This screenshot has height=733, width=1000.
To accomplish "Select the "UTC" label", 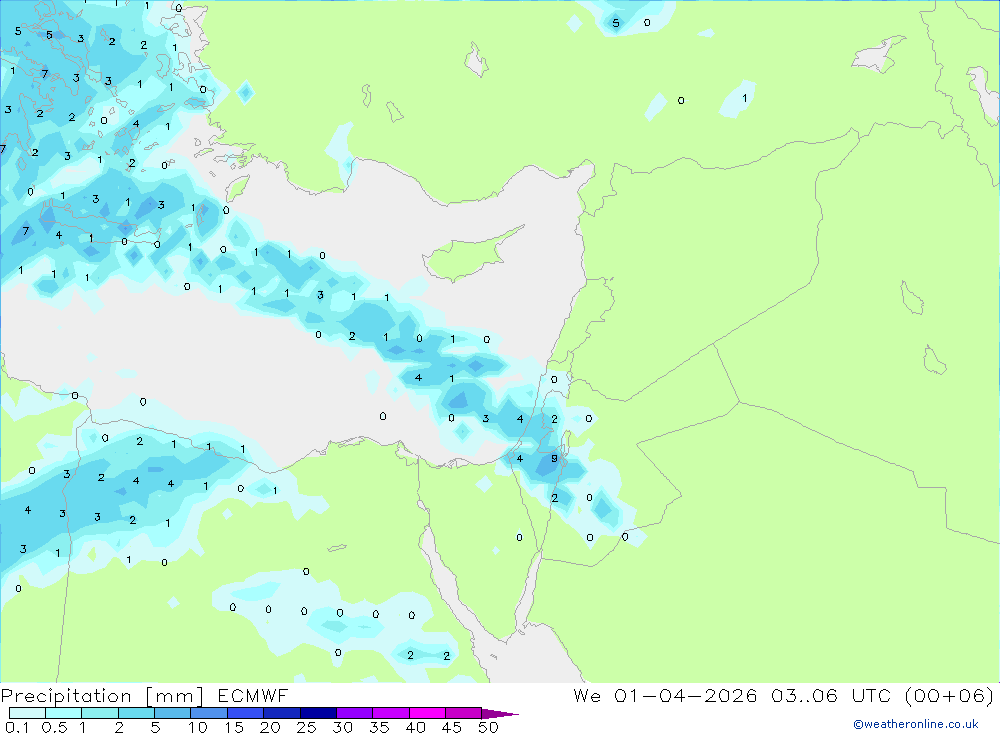I will click(x=871, y=695).
